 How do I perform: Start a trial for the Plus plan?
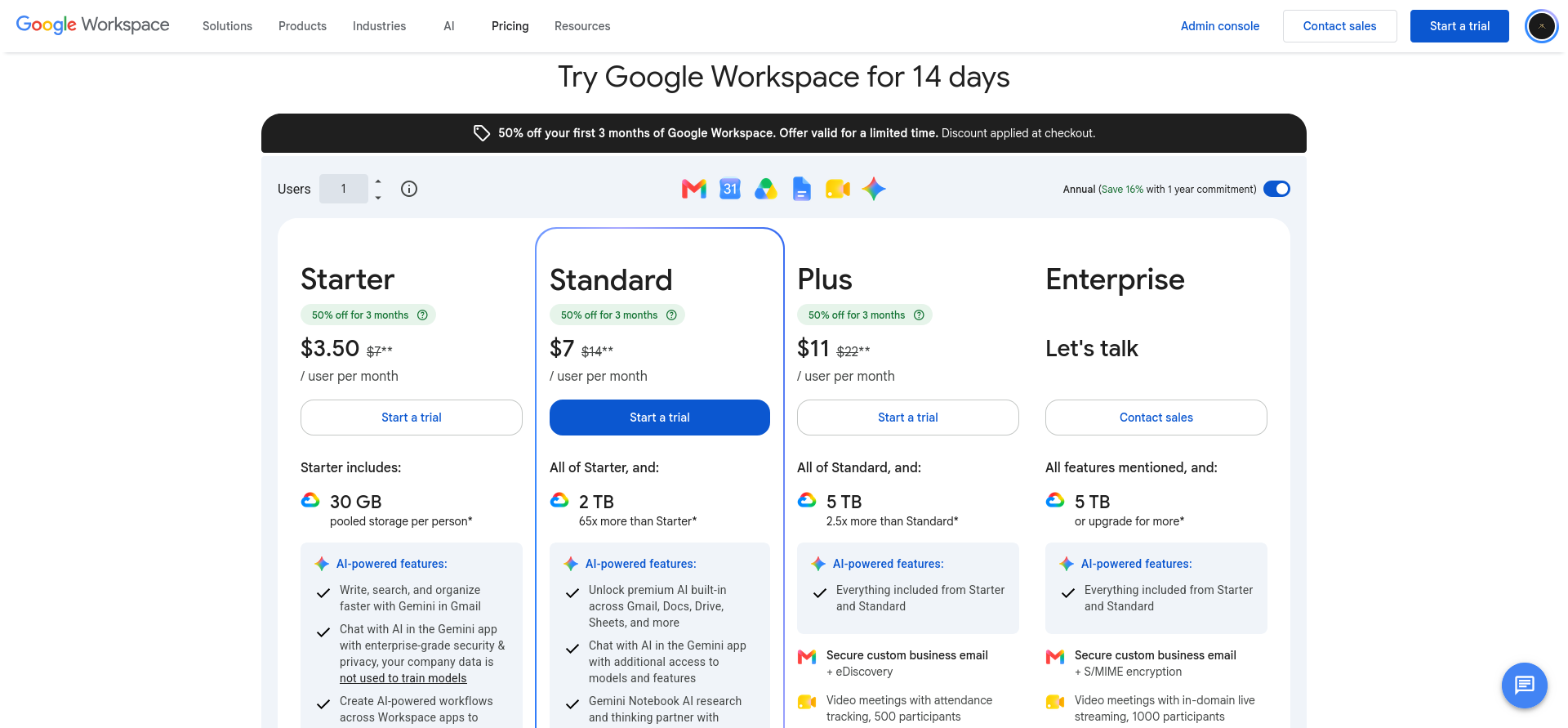click(x=908, y=418)
